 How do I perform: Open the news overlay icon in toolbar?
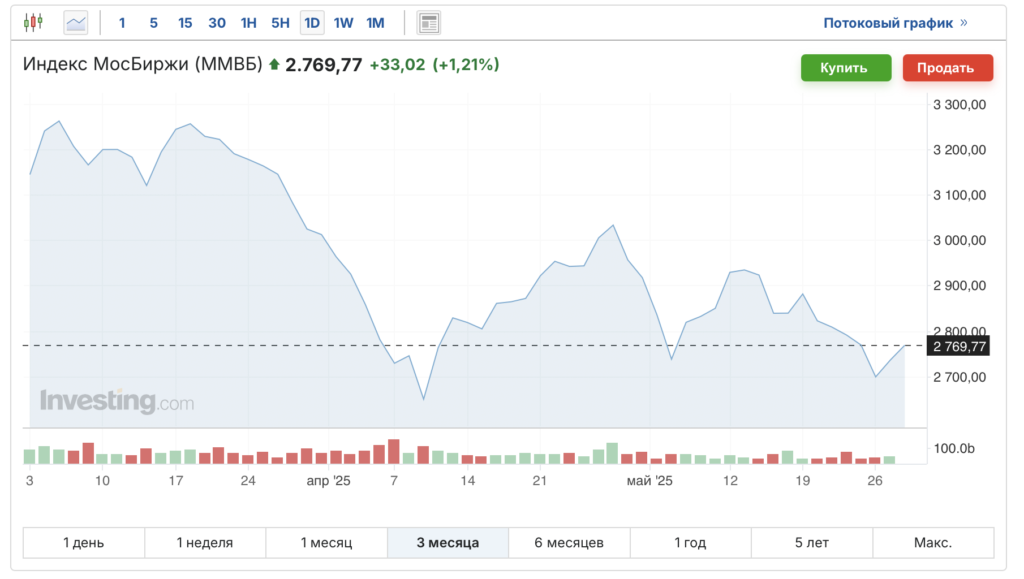point(428,22)
